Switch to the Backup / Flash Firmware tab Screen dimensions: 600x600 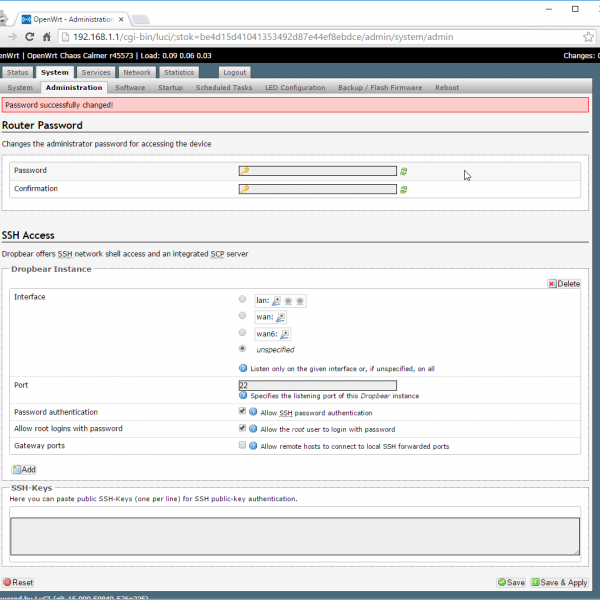tap(379, 88)
